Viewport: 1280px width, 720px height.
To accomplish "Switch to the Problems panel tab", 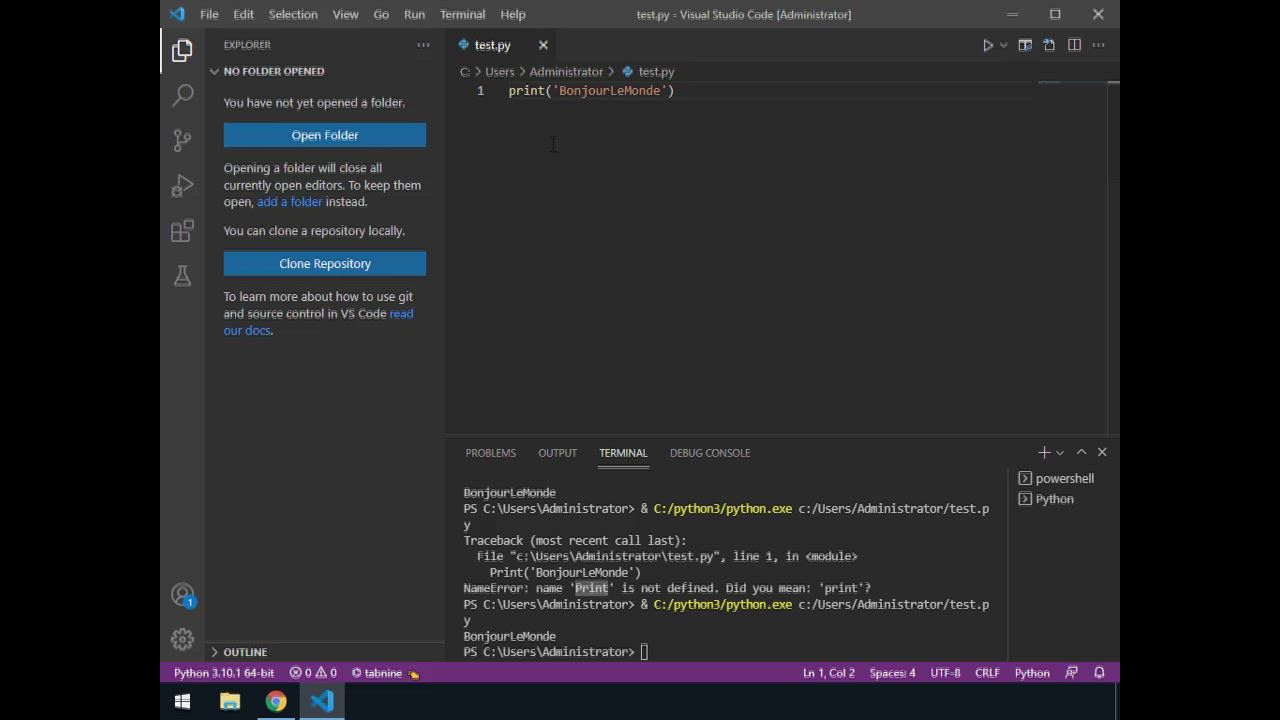I will tap(490, 453).
